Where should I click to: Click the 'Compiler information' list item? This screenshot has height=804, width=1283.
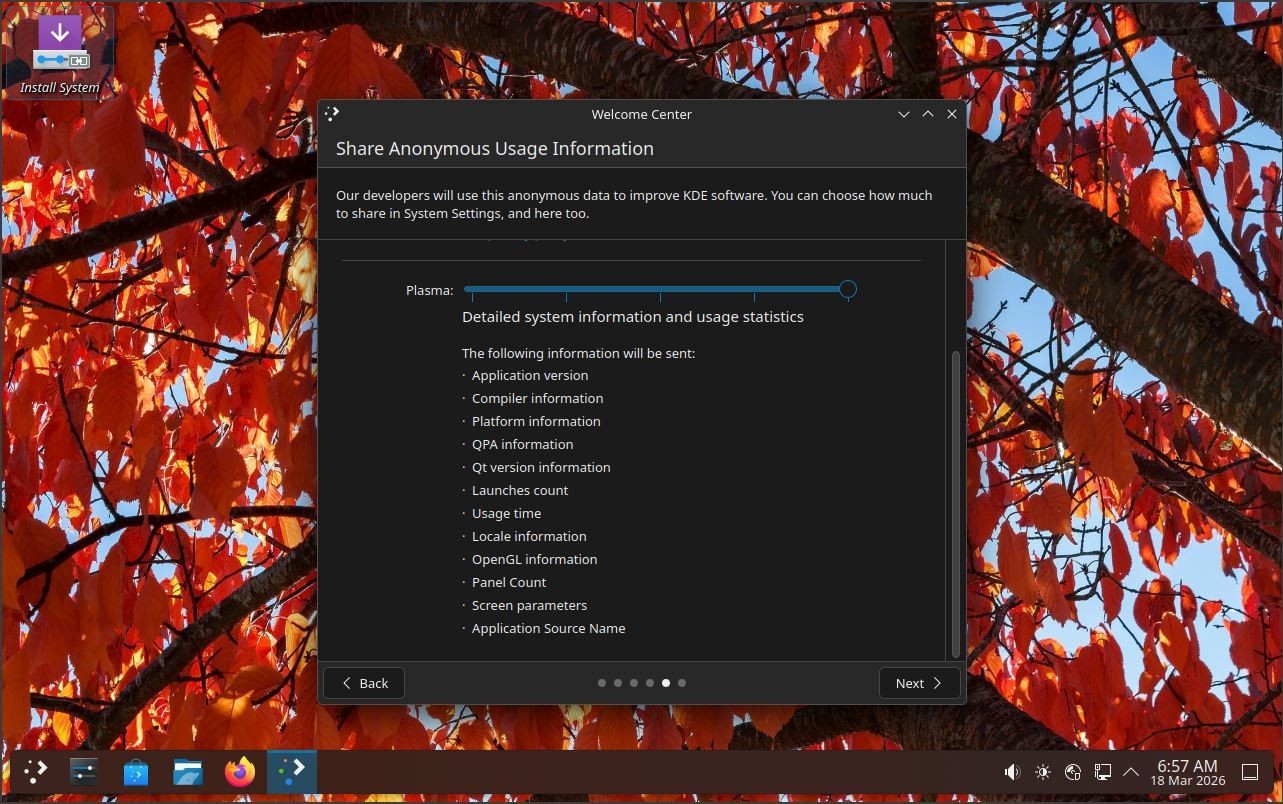[x=537, y=399]
